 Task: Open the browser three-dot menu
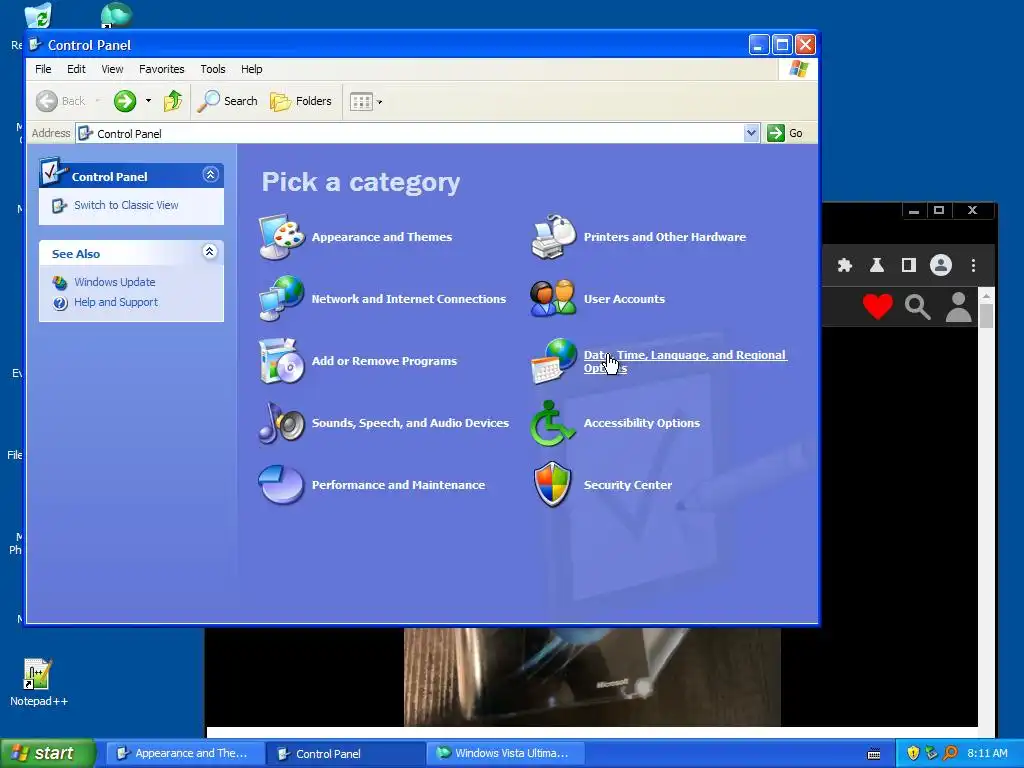(973, 265)
